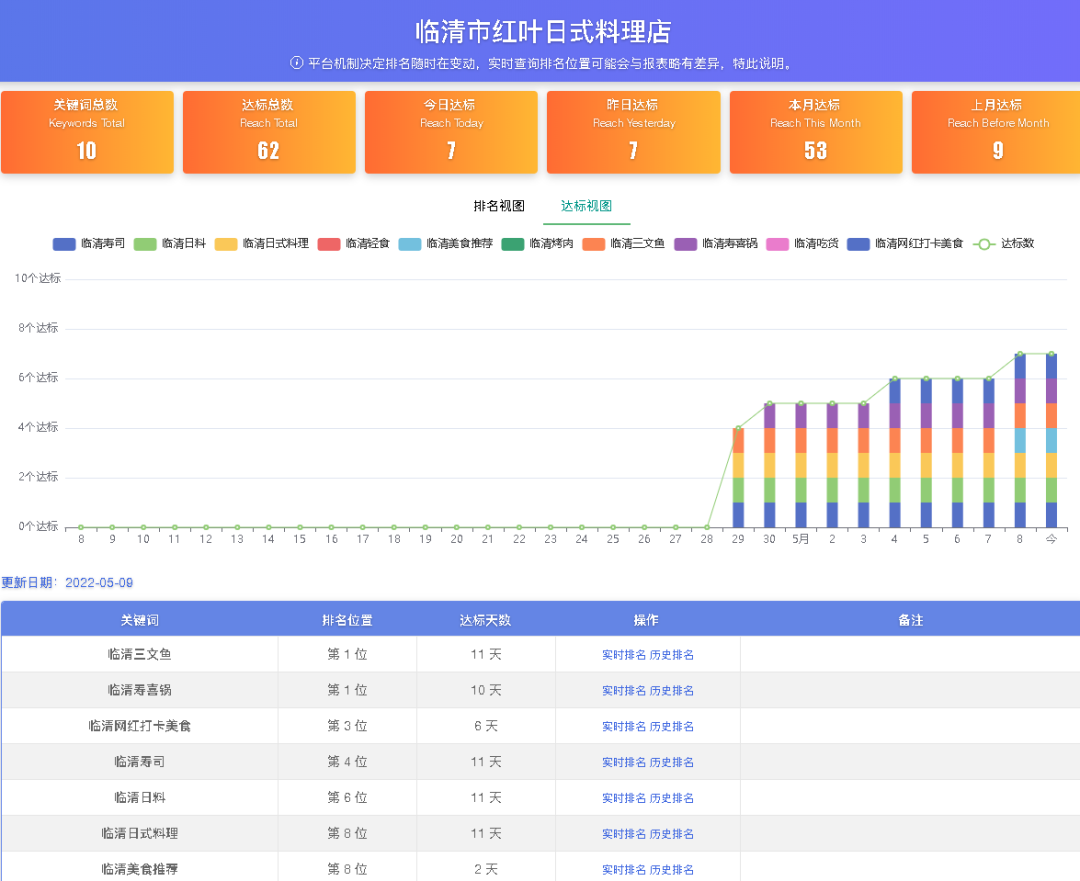The width and height of the screenshot is (1080, 881).
Task: Open 历史排名 for 临清日料
Action: pyautogui.click(x=672, y=798)
